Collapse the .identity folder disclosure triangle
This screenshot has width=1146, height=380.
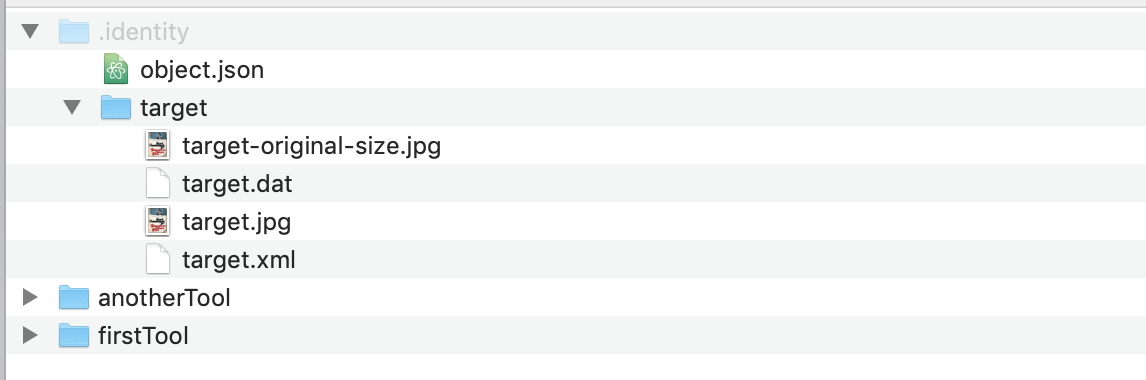click(x=30, y=31)
